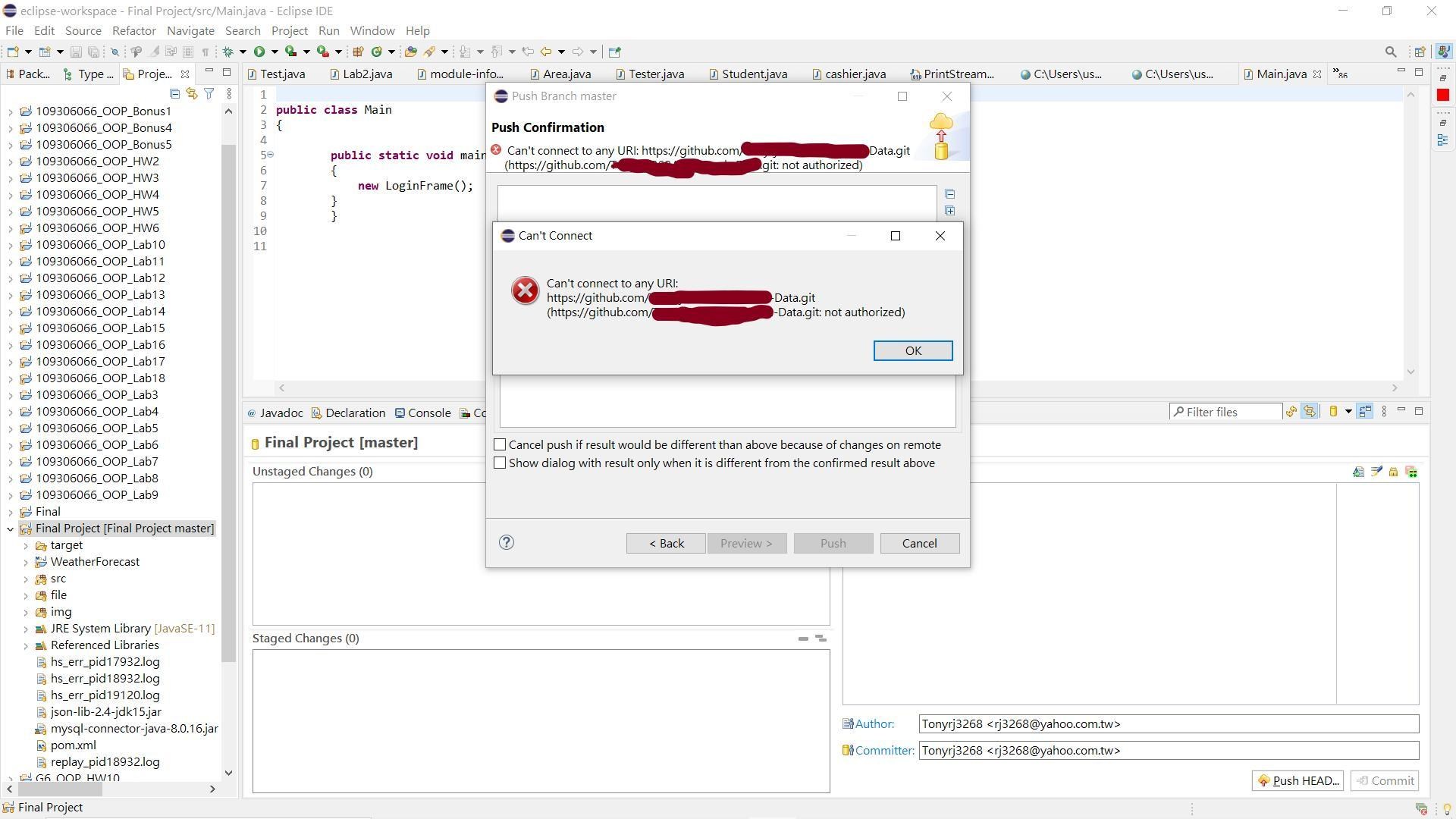Open the Navigate menu
The width and height of the screenshot is (1456, 819).
pos(190,30)
